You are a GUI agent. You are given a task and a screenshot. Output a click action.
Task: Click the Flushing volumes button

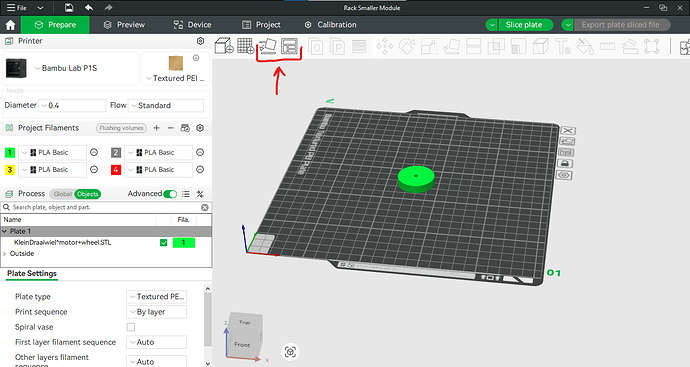pos(121,128)
